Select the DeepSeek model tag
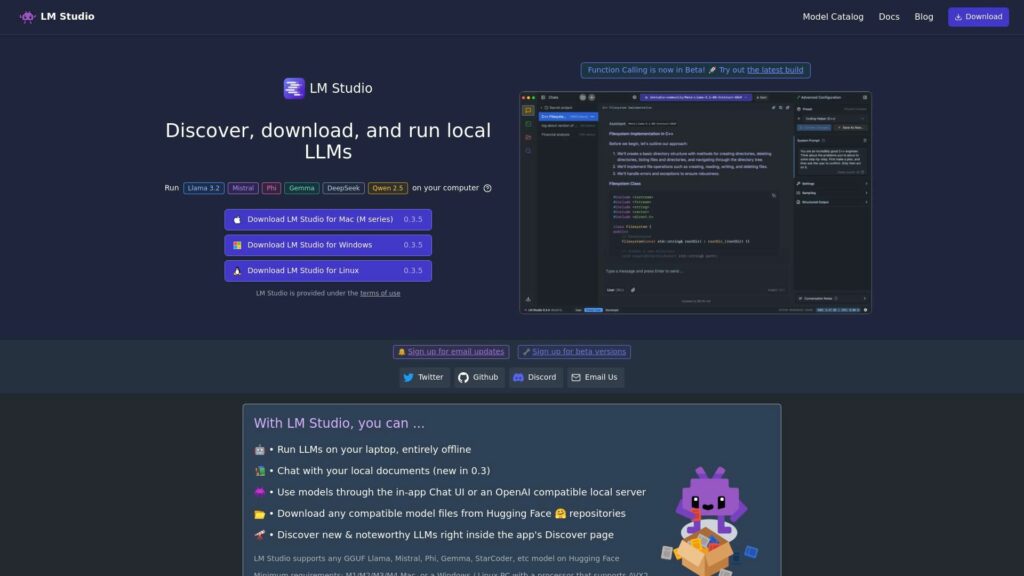This screenshot has width=1024, height=576. point(344,188)
